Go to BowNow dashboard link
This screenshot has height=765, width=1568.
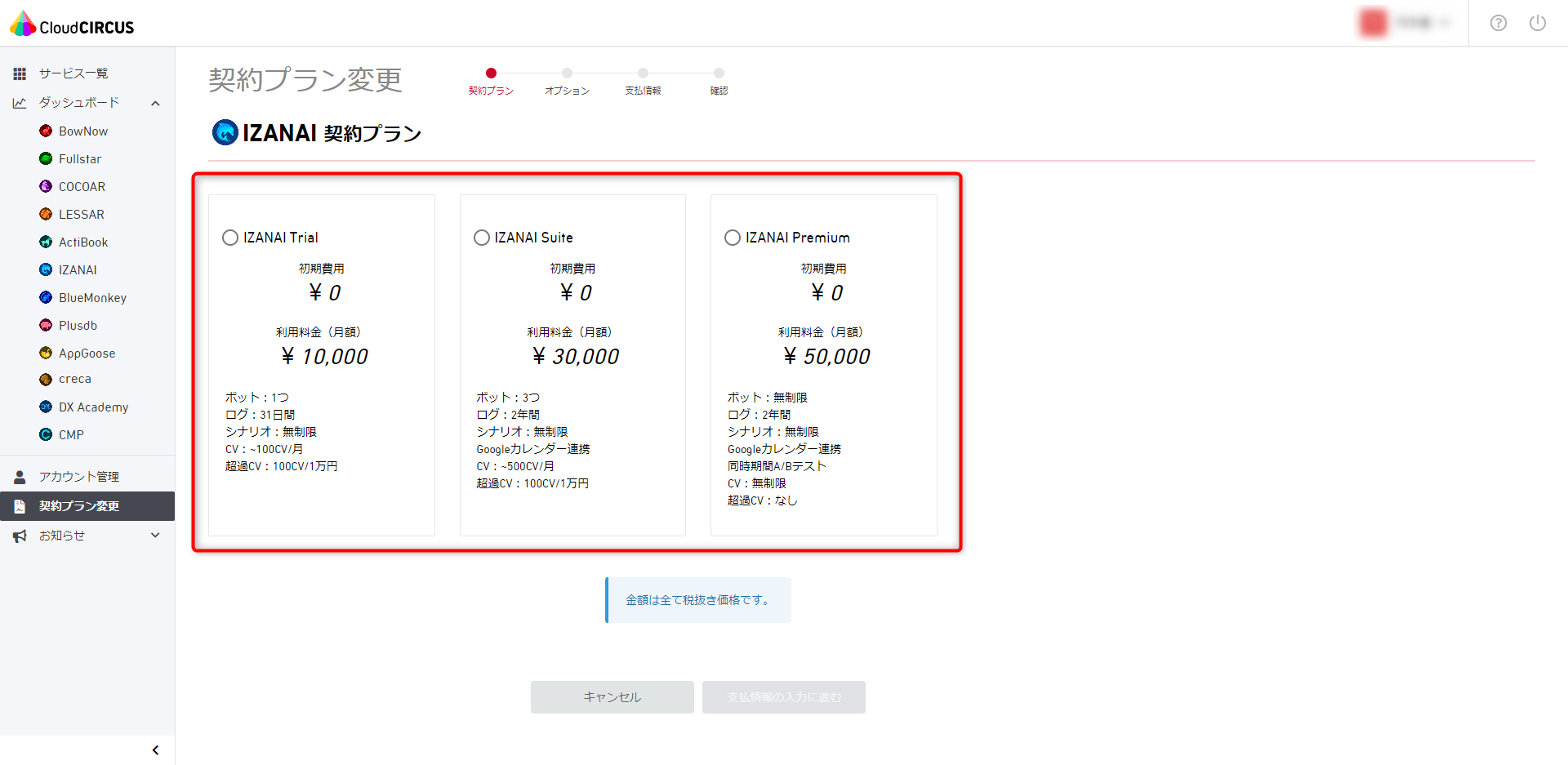[83, 131]
